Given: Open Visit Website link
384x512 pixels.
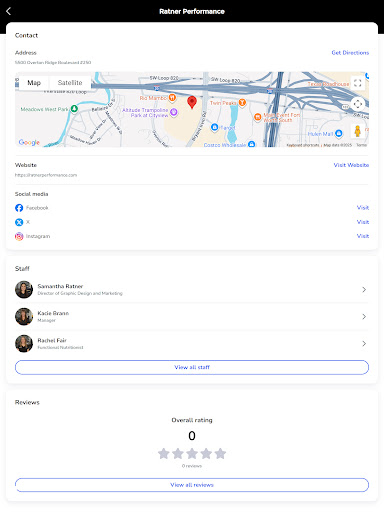Looking at the screenshot, I should (x=351, y=165).
